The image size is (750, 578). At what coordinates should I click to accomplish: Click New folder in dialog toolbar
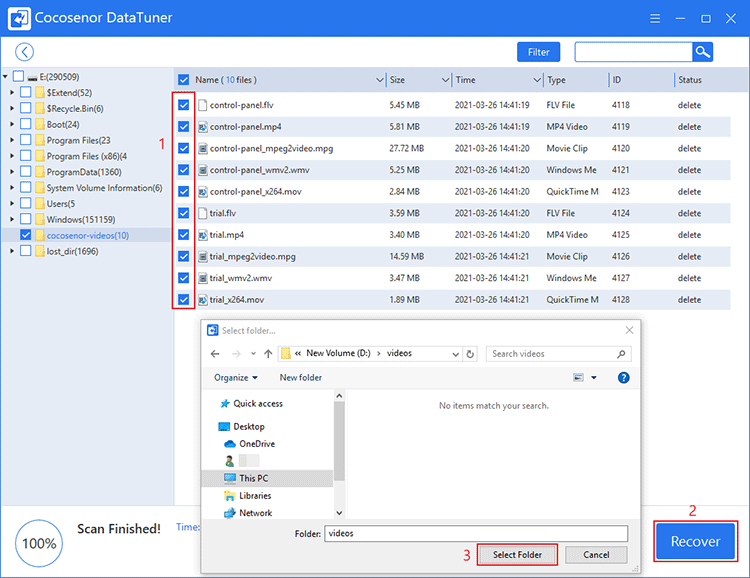[x=301, y=378]
